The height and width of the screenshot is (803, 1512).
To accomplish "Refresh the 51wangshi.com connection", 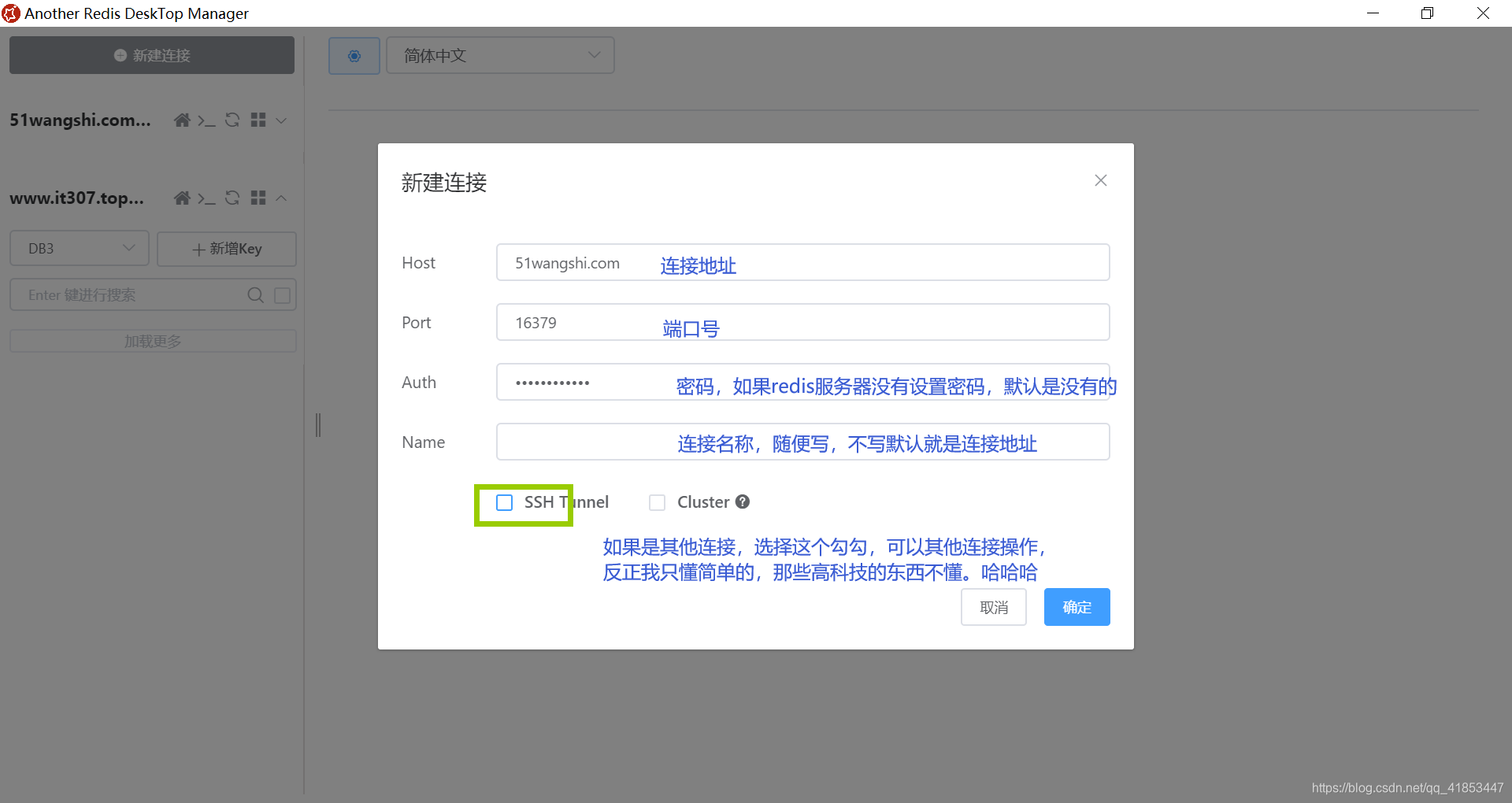I will 232,120.
